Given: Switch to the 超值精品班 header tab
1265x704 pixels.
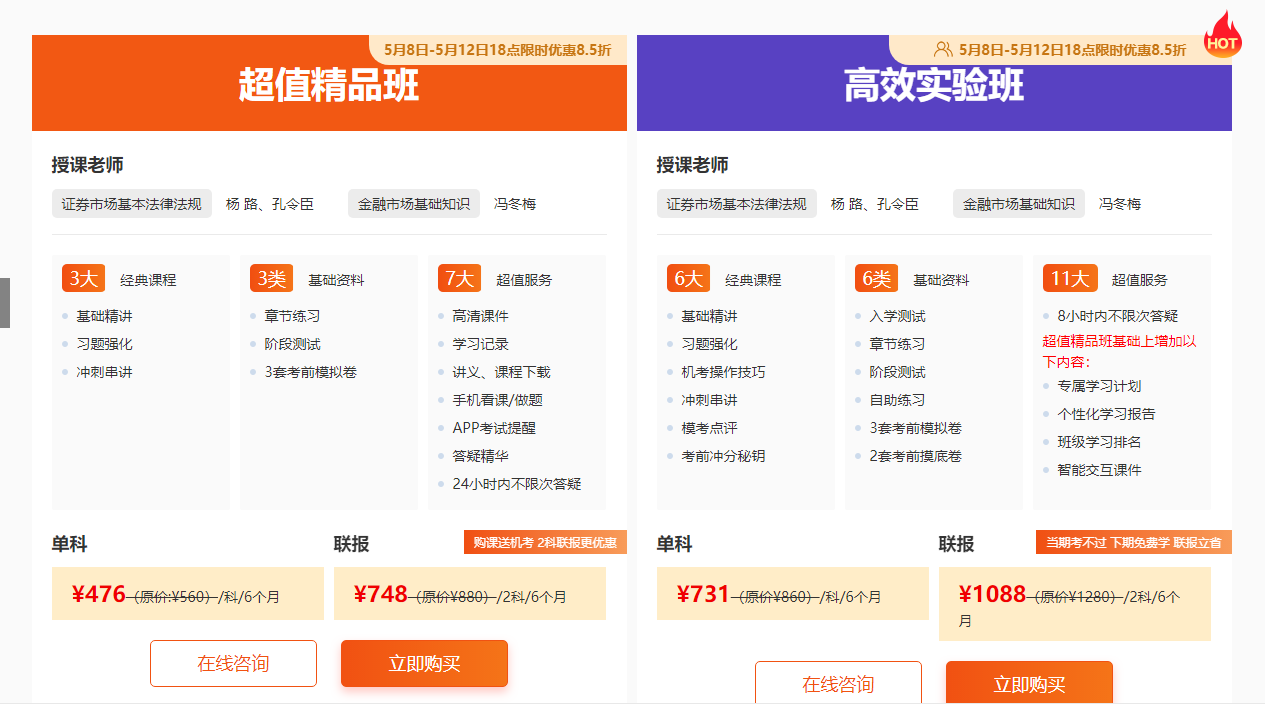Looking at the screenshot, I should click(x=329, y=83).
